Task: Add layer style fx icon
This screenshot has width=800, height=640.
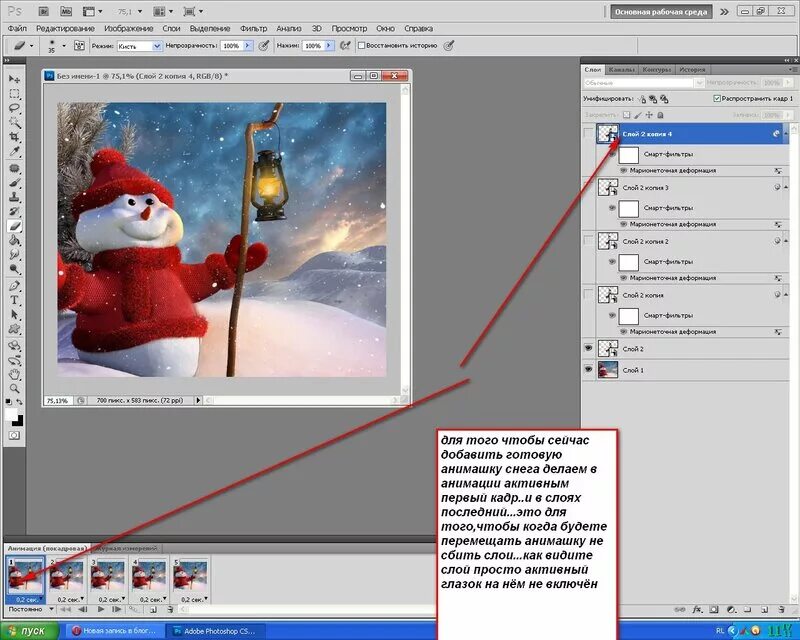Action: (x=697, y=609)
